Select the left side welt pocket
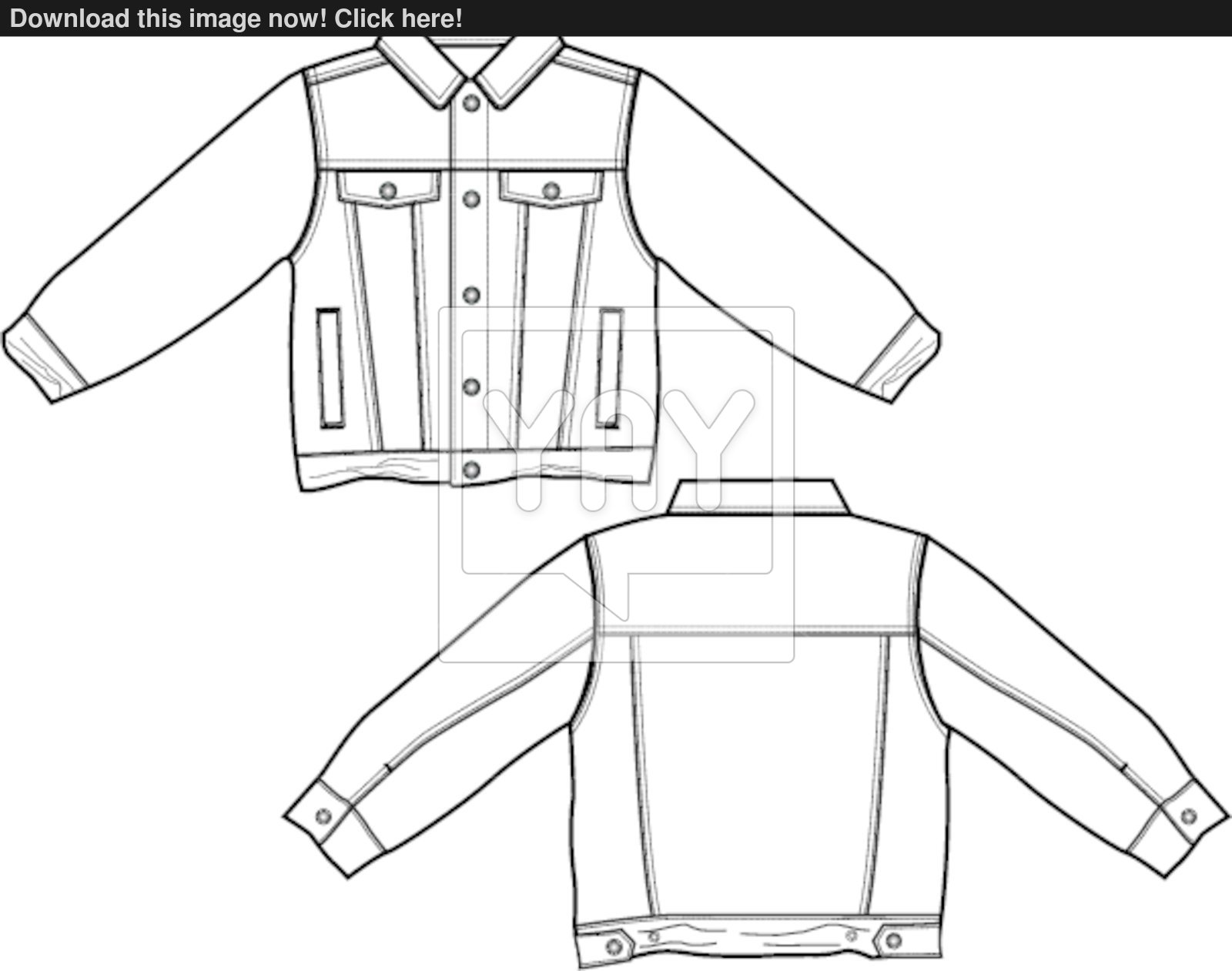 pyautogui.click(x=328, y=367)
